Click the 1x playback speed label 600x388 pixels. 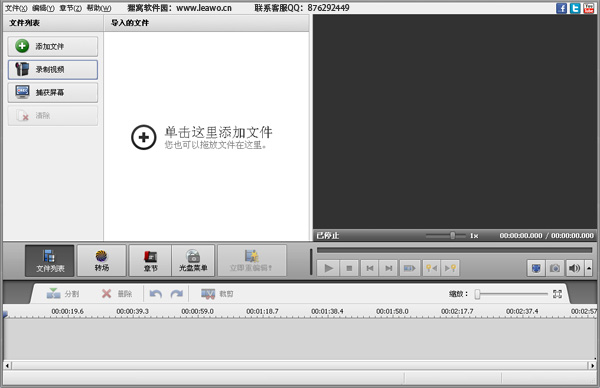pos(474,236)
